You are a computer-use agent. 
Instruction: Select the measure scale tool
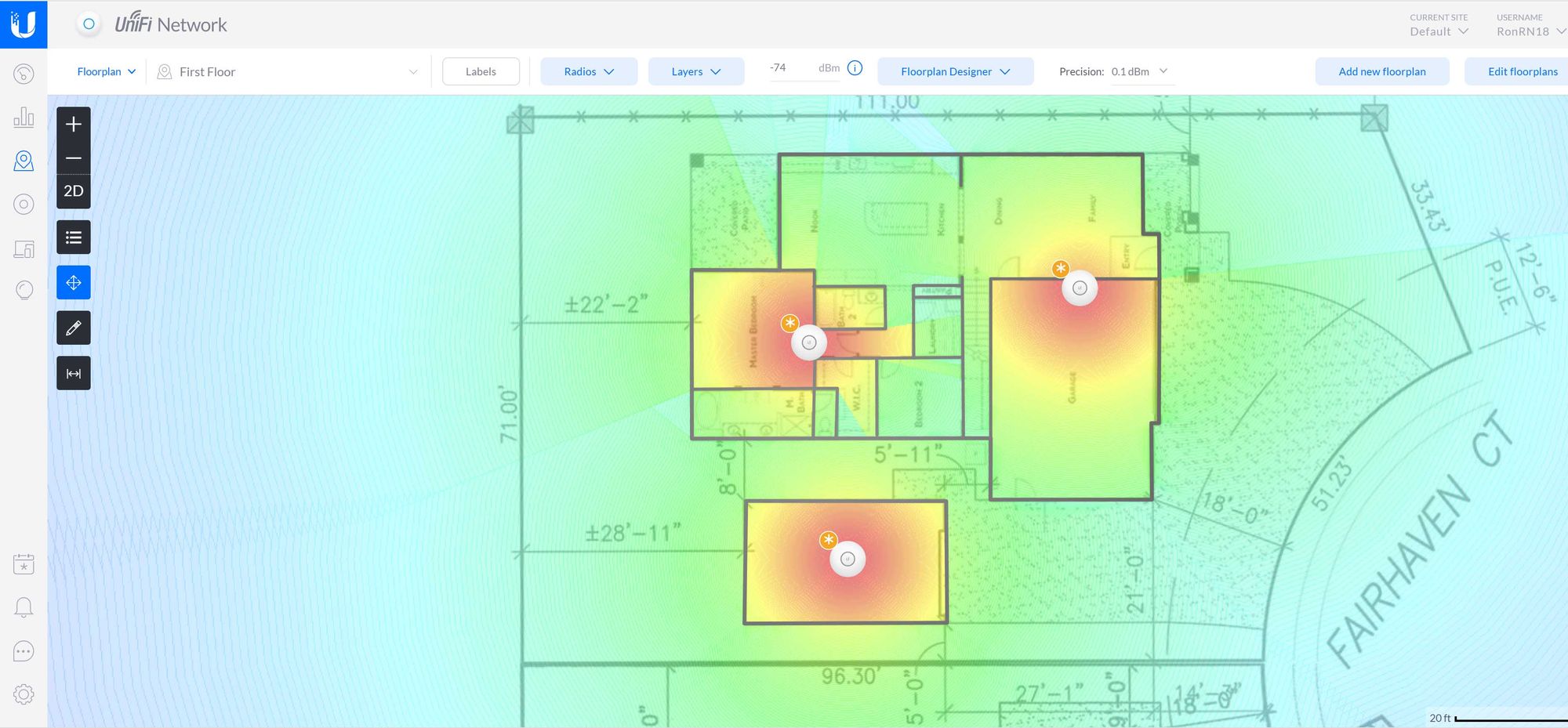[x=74, y=374]
